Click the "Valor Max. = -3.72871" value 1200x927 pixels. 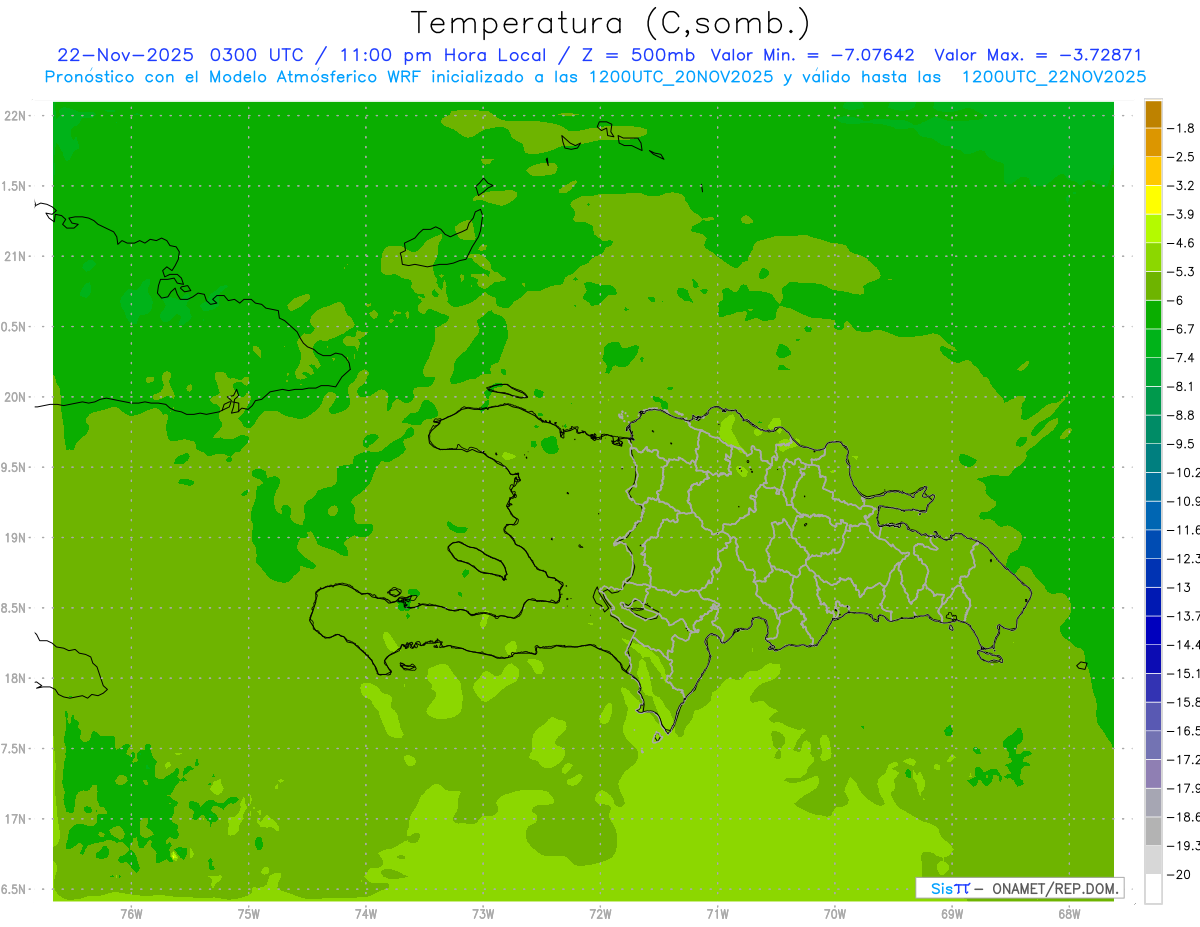tap(1037, 55)
